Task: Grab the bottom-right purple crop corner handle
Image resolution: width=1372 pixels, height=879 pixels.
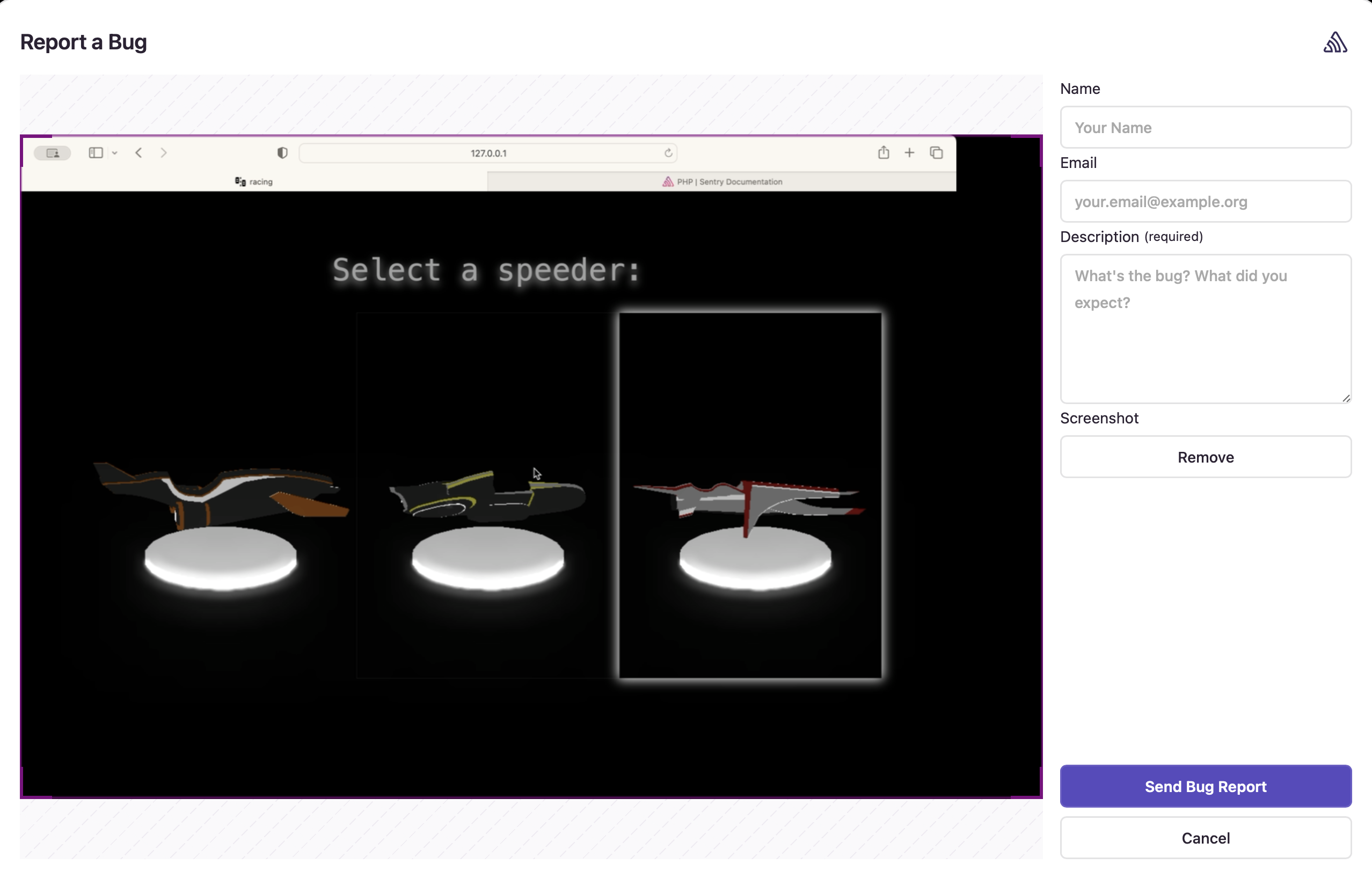Action: pos(1026,782)
